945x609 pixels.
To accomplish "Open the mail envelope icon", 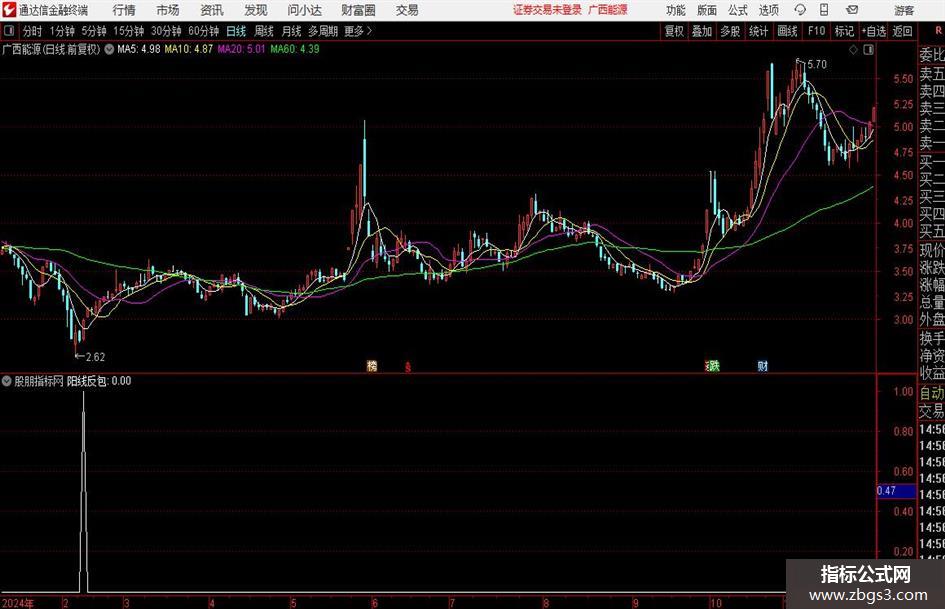I will tap(852, 10).
